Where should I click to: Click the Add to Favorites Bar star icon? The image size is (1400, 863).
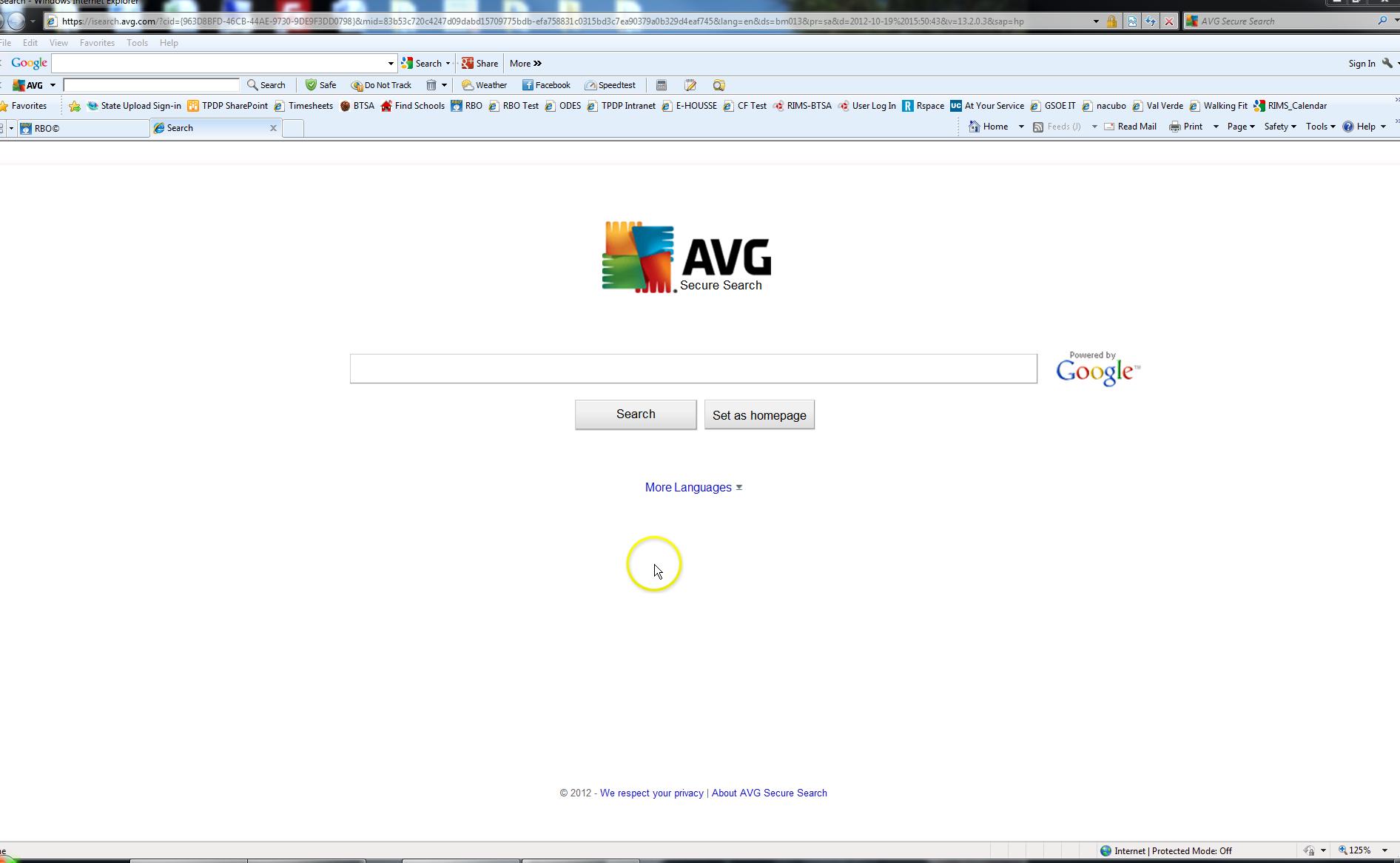click(75, 106)
